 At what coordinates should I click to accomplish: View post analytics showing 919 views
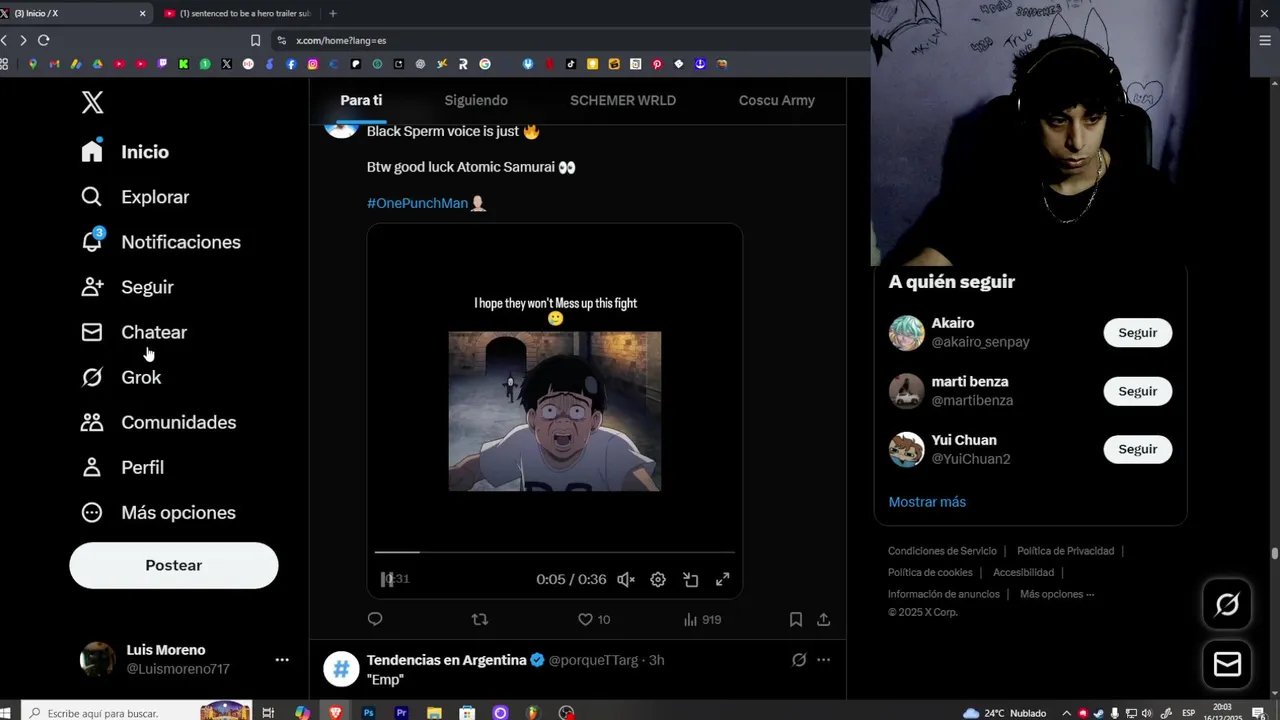[x=702, y=619]
